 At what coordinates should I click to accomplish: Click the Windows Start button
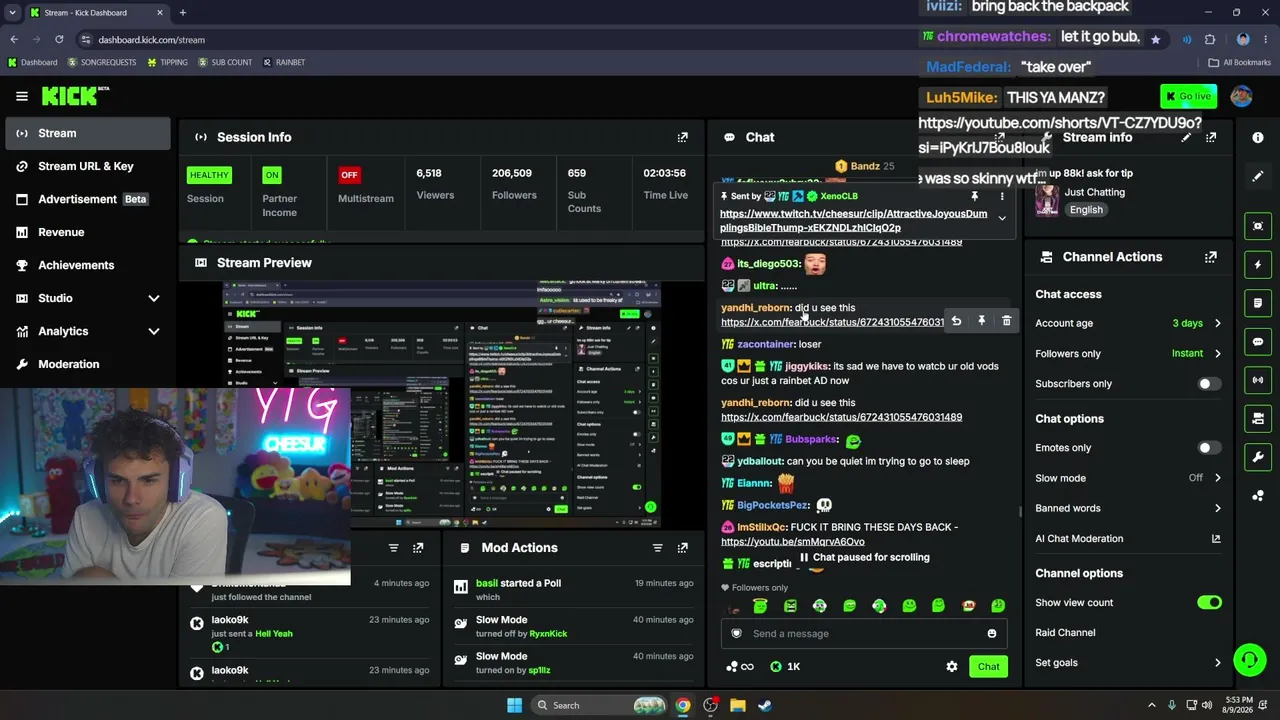(514, 705)
